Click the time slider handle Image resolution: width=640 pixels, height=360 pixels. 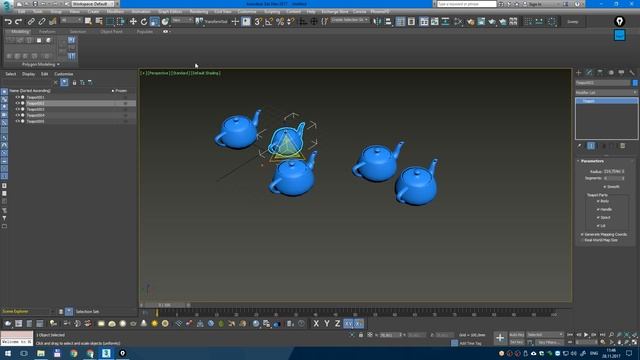(165, 305)
